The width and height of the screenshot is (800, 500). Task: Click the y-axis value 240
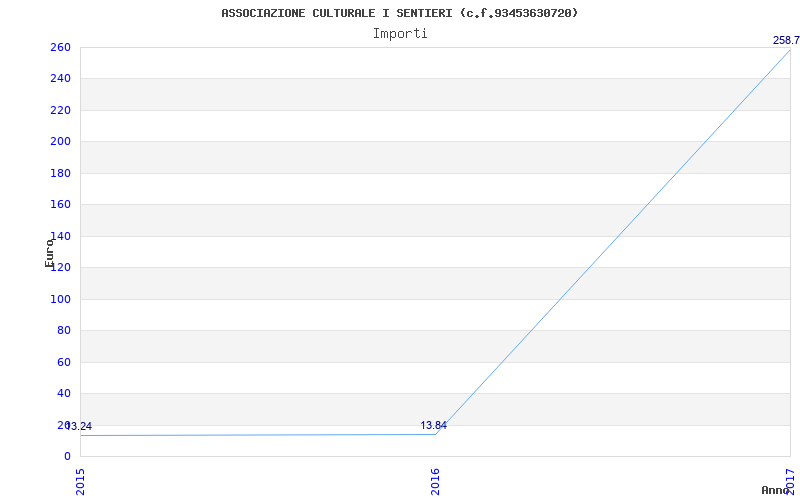[x=60, y=79]
